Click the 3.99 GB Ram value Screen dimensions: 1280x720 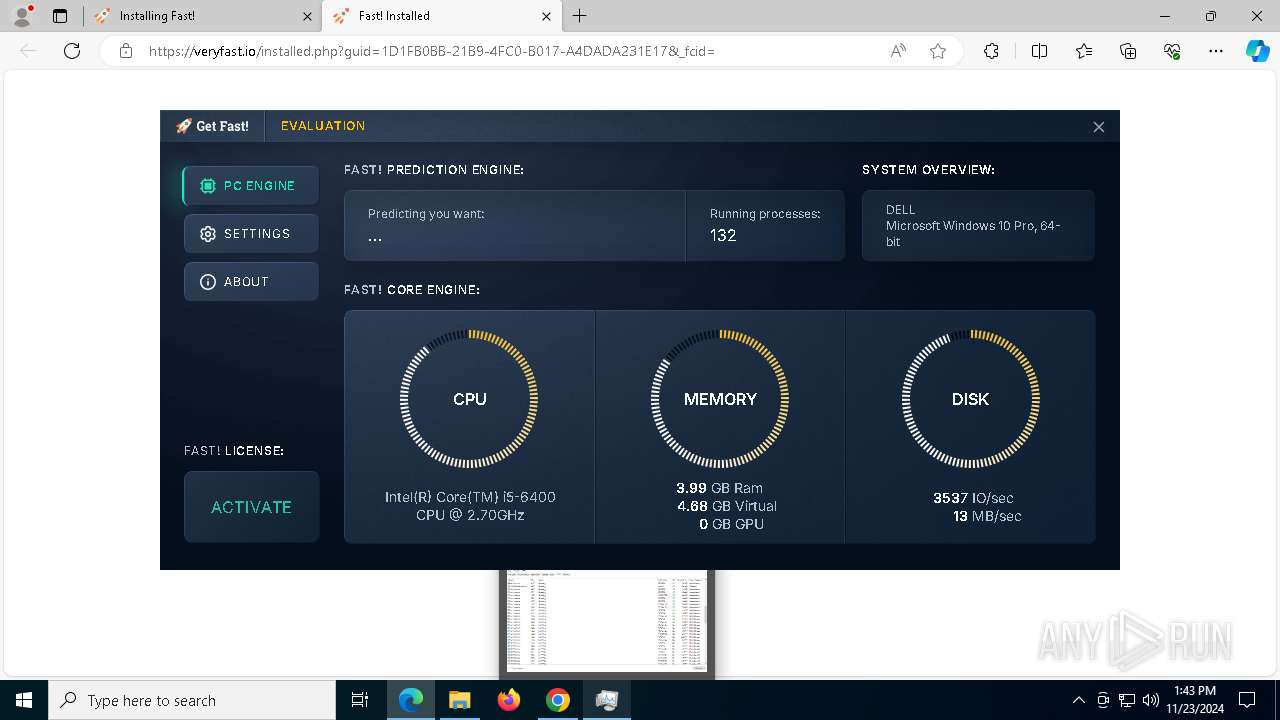pyautogui.click(x=719, y=488)
